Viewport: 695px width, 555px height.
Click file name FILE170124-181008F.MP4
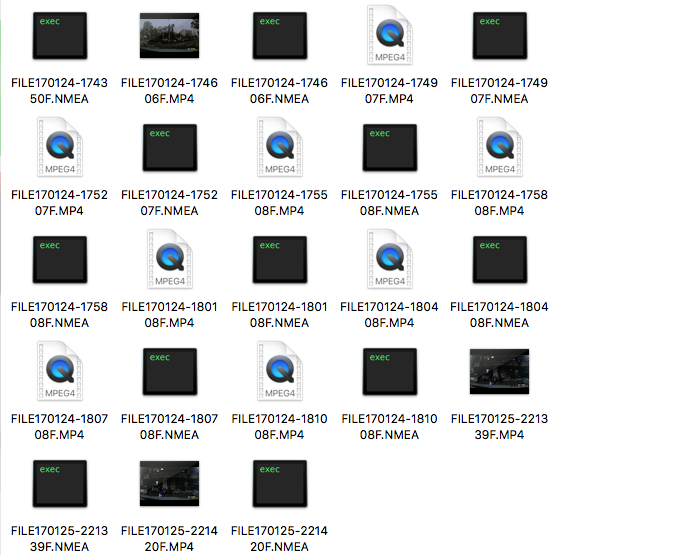coord(279,426)
